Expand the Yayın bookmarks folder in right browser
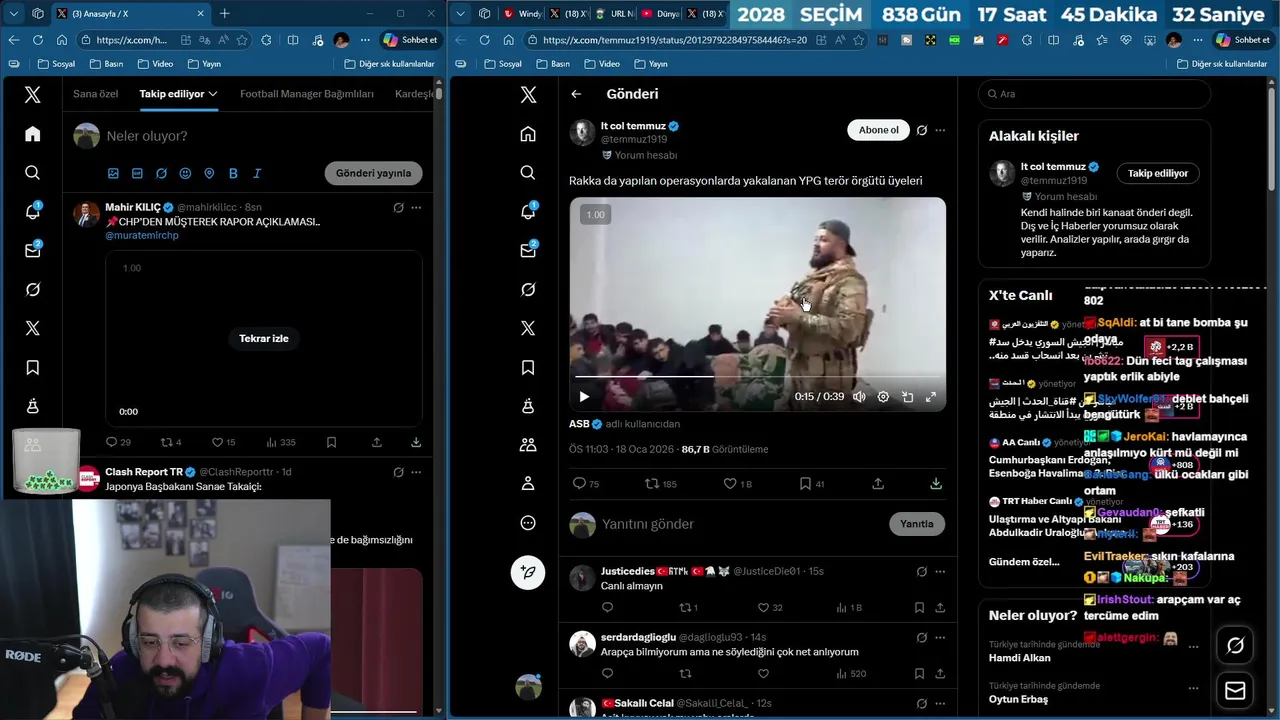The width and height of the screenshot is (1280, 720). tap(651, 64)
